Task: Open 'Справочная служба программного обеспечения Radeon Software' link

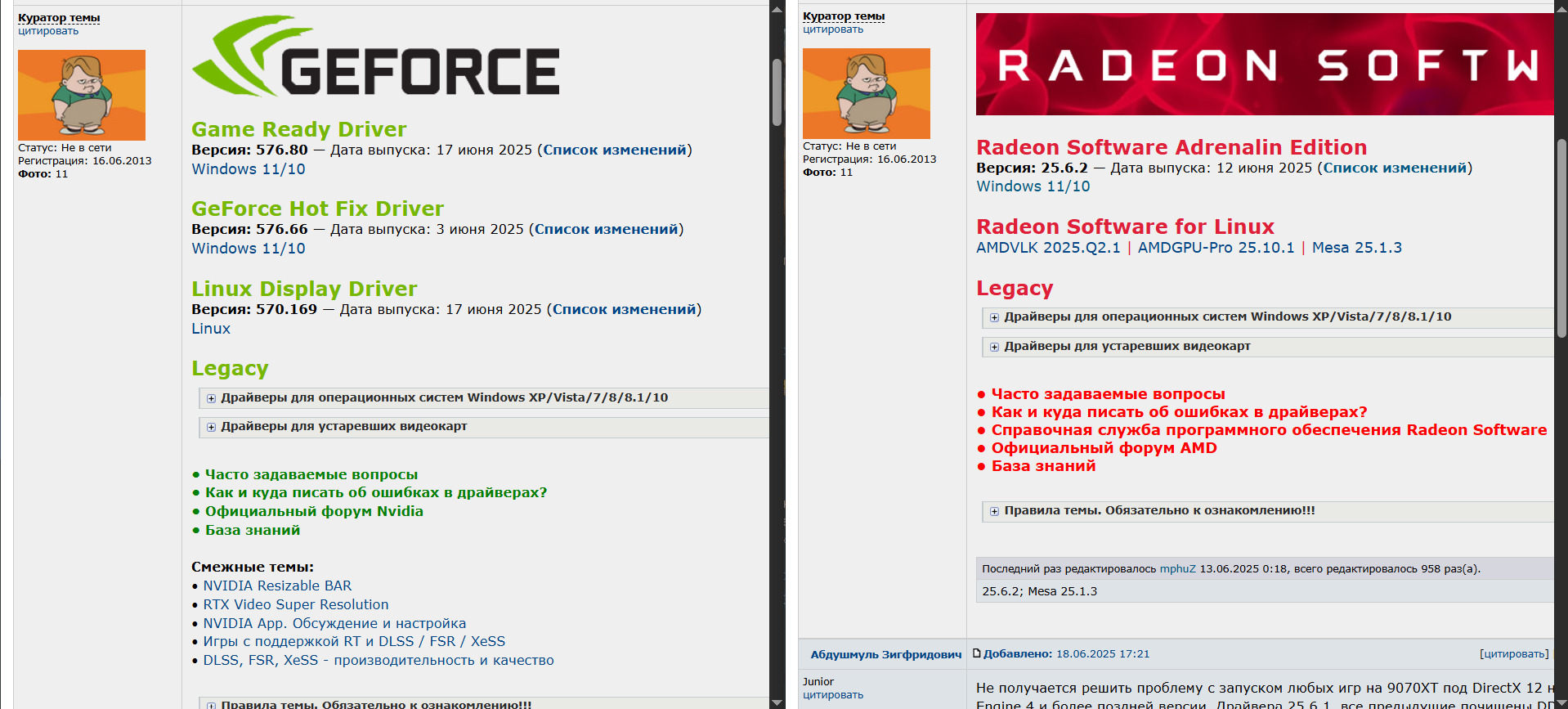Action: tap(1270, 430)
